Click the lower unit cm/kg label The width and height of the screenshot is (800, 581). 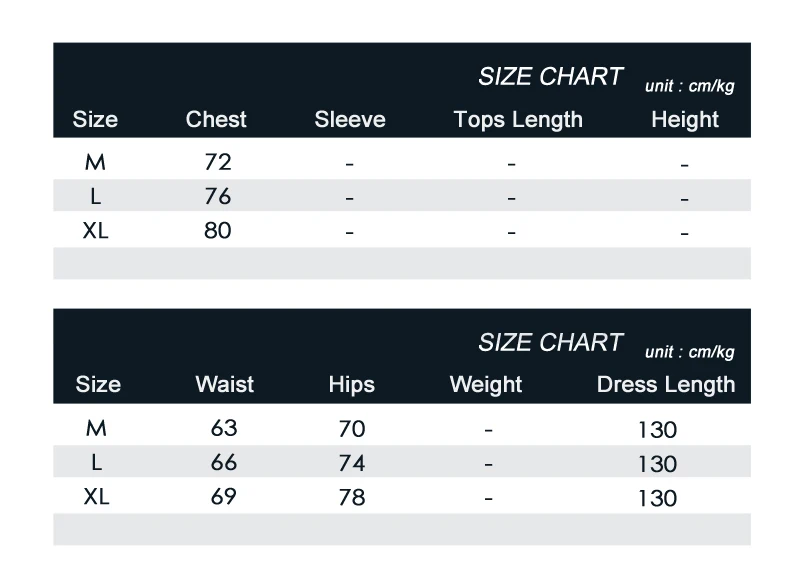689,352
